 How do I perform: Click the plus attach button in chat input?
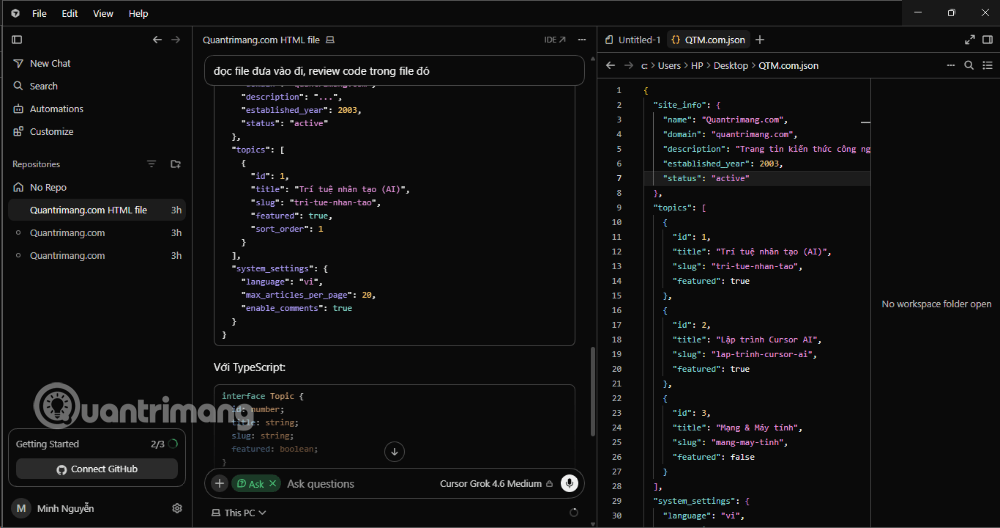click(x=219, y=483)
